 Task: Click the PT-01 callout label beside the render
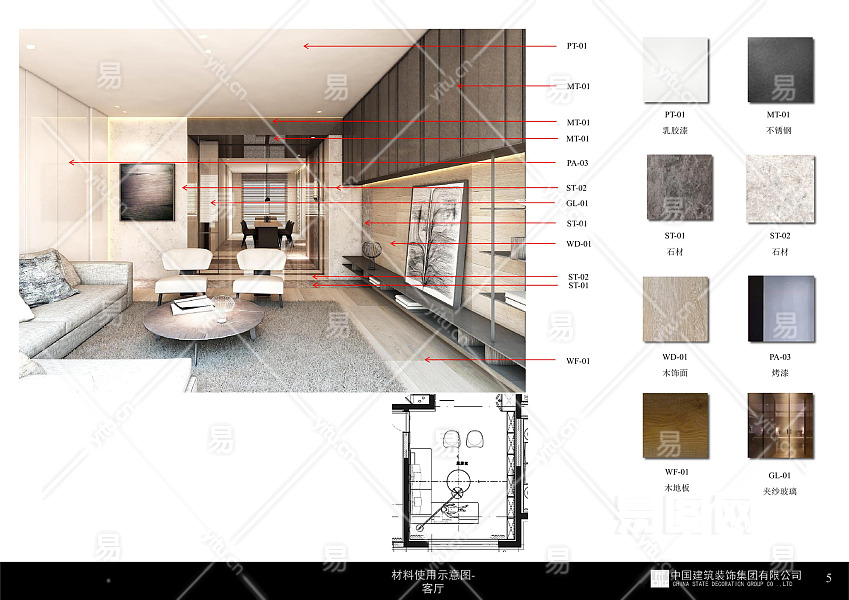coord(577,46)
